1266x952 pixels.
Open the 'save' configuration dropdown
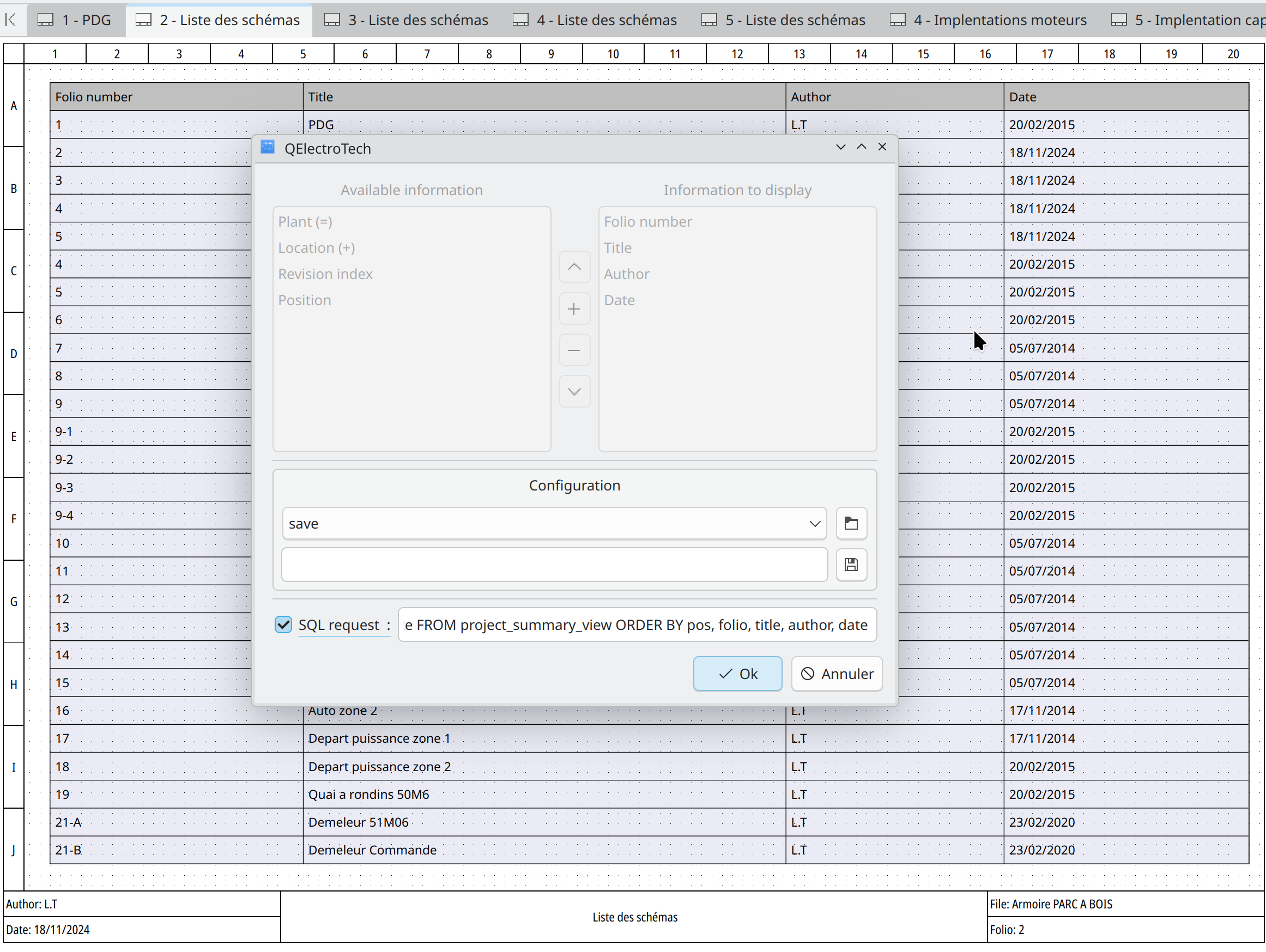tap(554, 524)
